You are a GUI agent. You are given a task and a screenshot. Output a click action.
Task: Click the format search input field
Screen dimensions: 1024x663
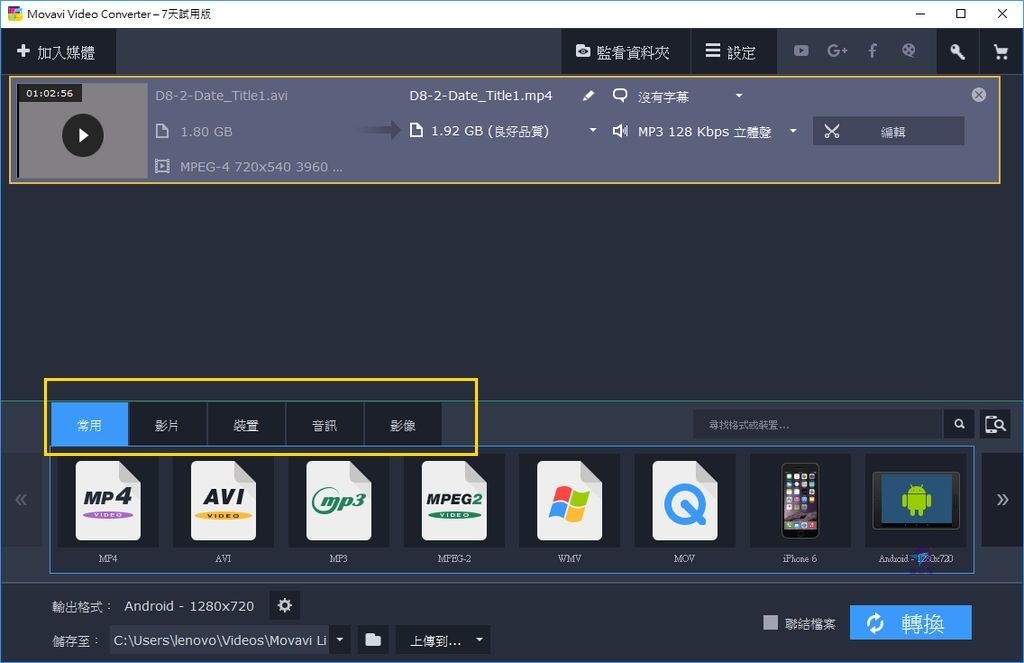tap(818, 425)
